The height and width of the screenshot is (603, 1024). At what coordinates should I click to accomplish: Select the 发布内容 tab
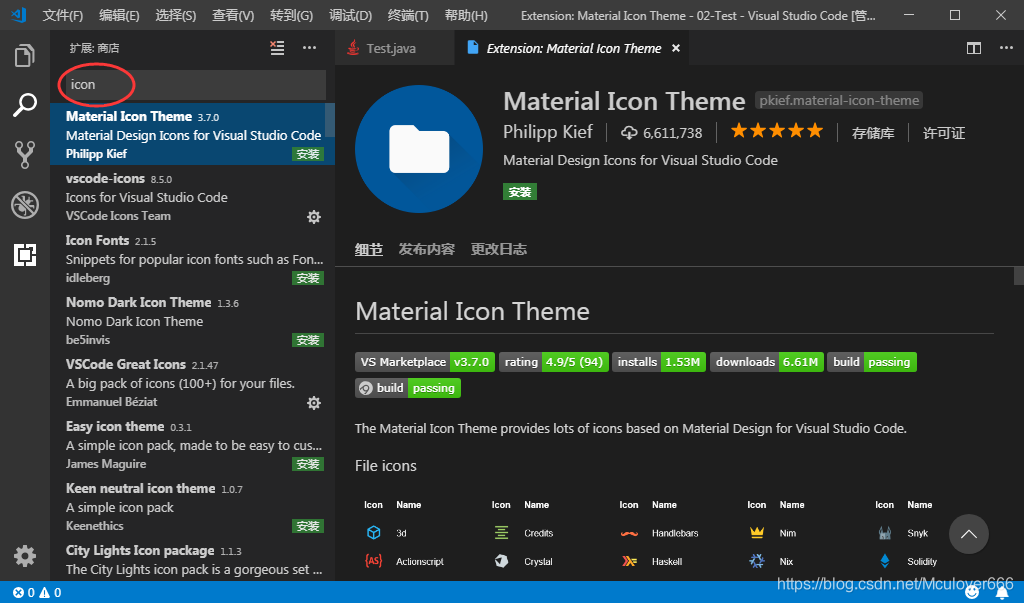426,250
